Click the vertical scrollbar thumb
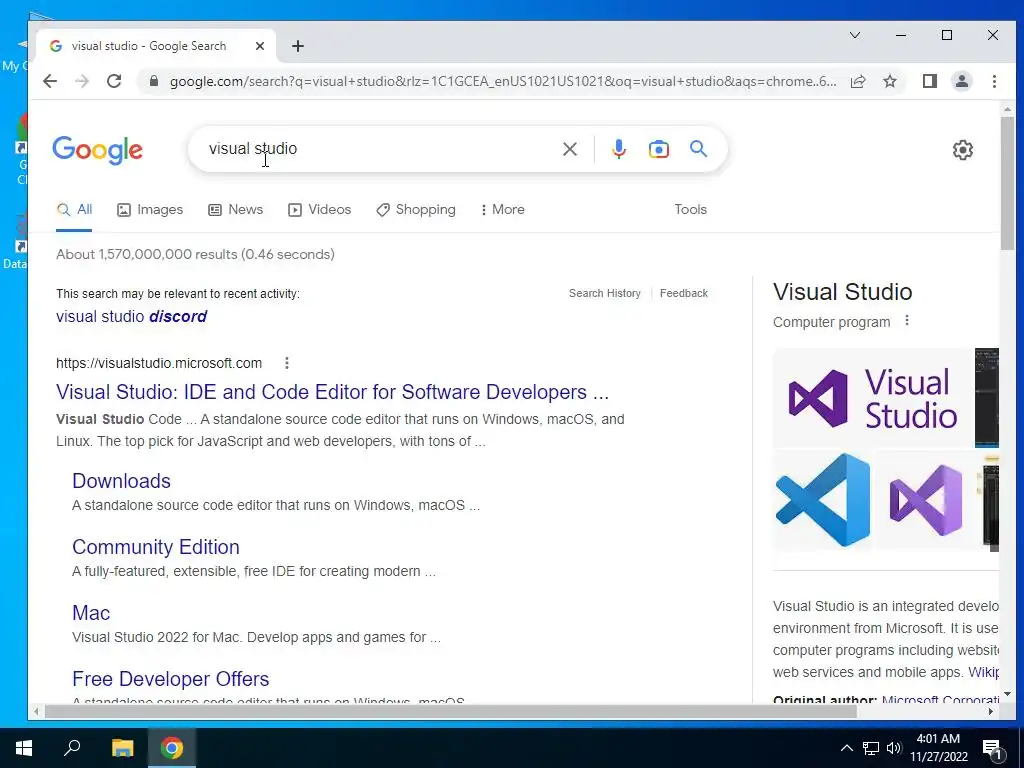The image size is (1024, 768). point(1007,183)
